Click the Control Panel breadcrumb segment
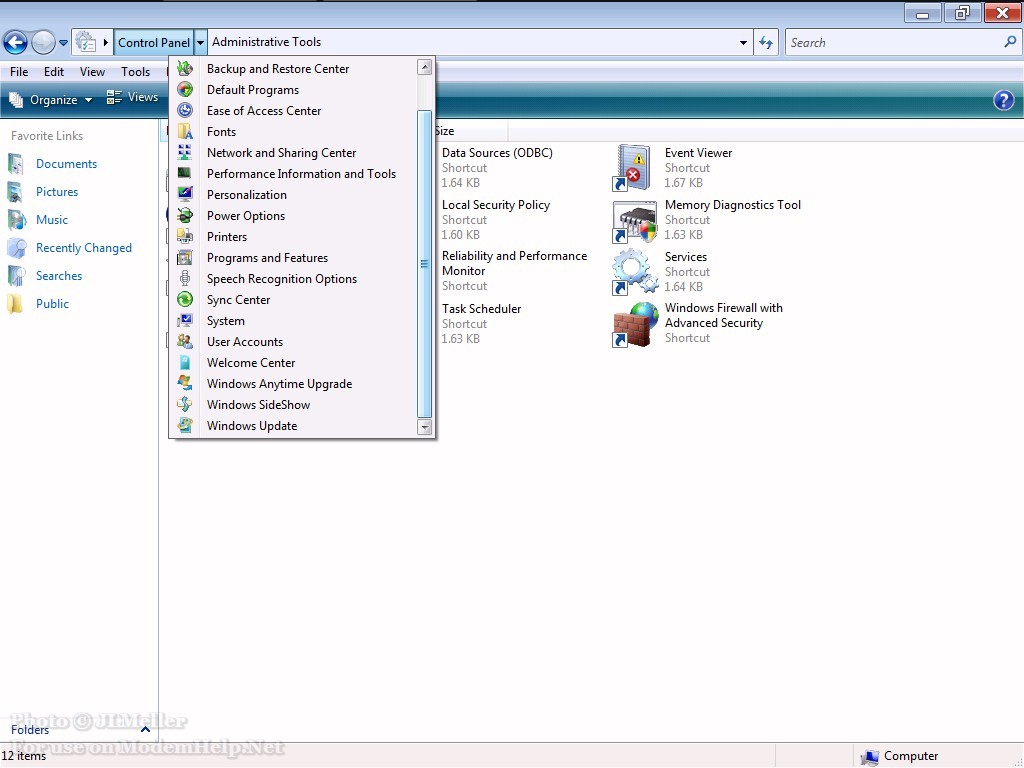 [153, 42]
